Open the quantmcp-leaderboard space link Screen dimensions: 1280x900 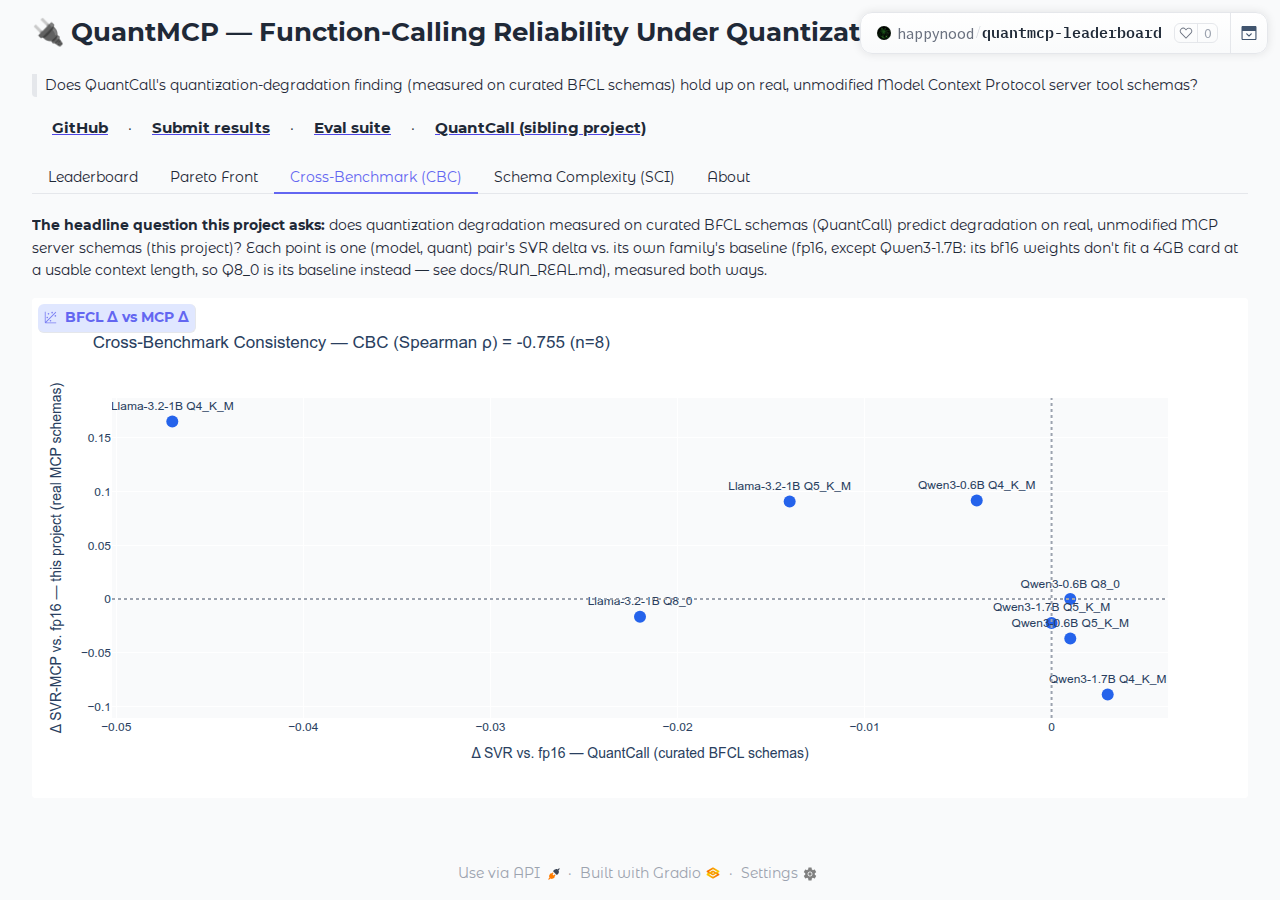1072,34
